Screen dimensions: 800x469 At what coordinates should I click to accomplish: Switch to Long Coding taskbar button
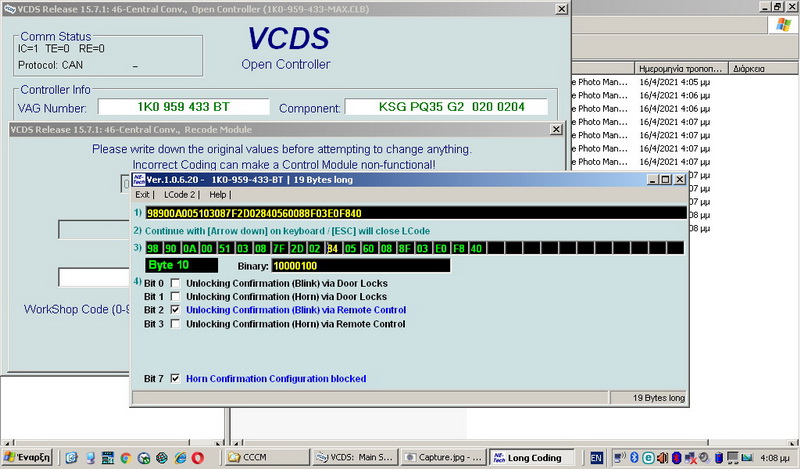tap(532, 457)
